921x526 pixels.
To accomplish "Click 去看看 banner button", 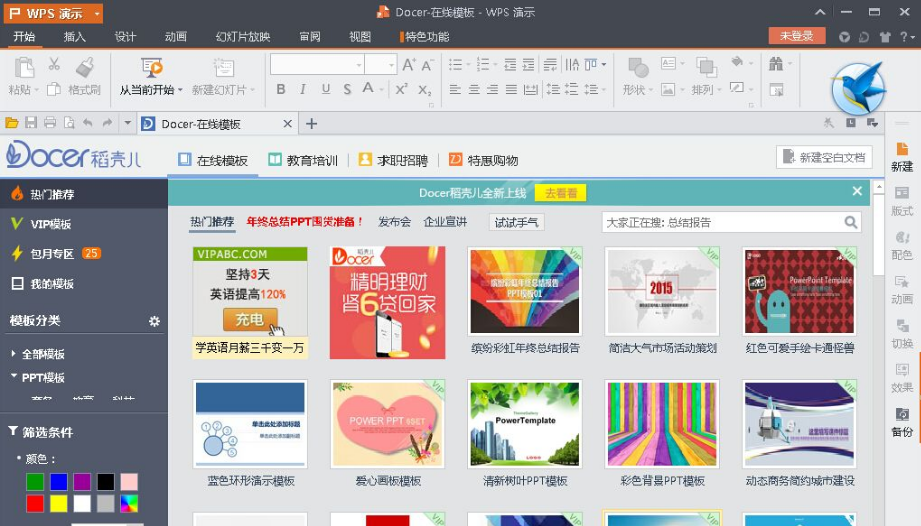I will [x=560, y=193].
